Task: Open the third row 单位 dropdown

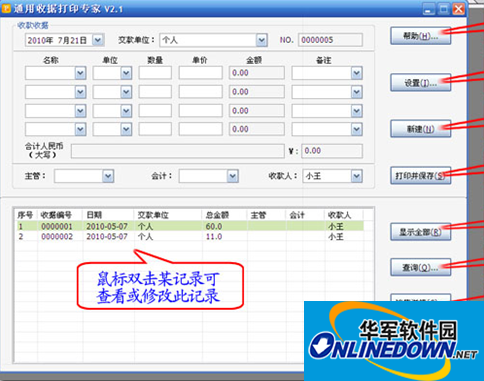Action: [126, 111]
